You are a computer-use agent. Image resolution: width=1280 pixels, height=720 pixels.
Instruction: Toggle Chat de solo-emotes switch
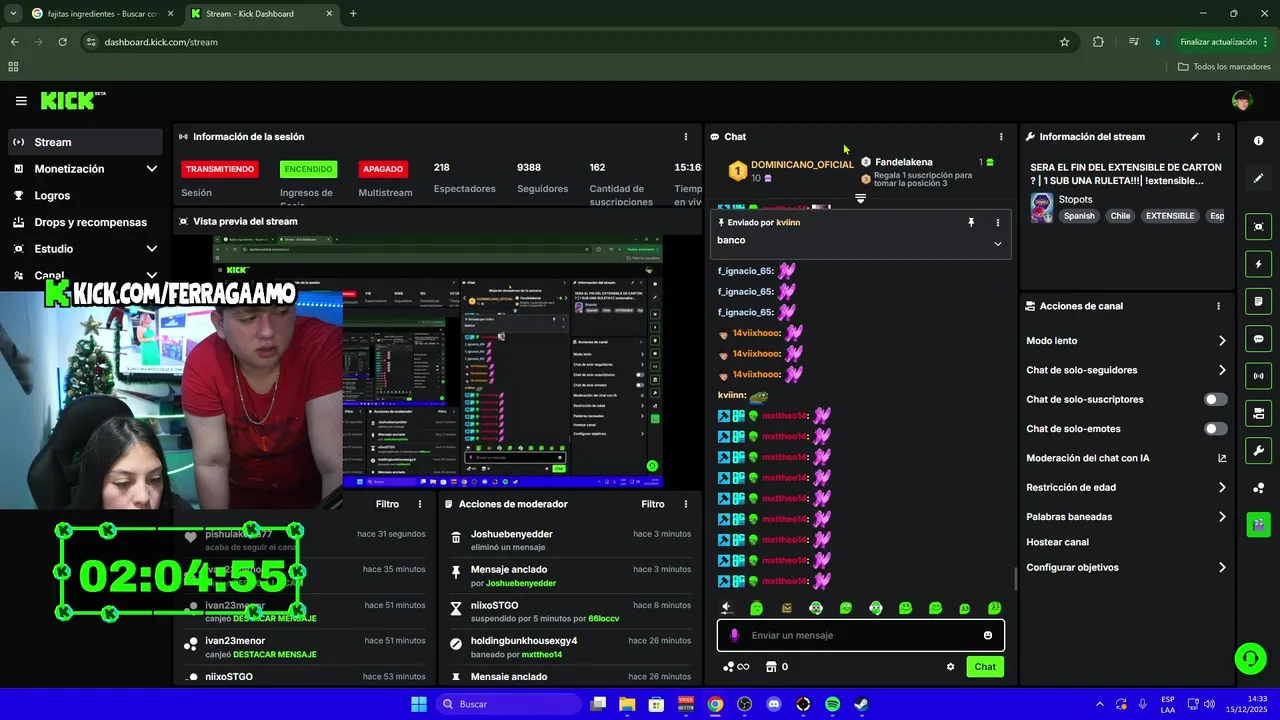coord(1215,429)
